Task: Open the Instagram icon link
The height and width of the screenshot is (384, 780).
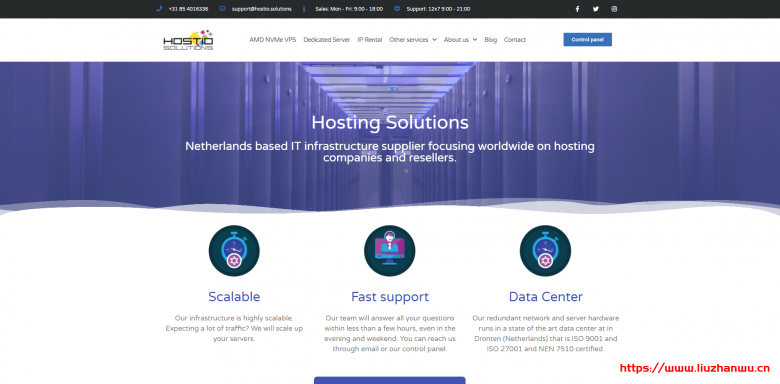Action: [x=614, y=9]
